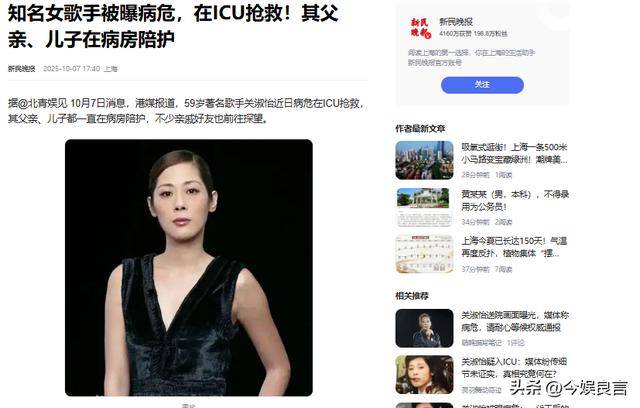
Task: Open article 吸氧式逛街！上海一条500米小马路
Action: coord(514,153)
